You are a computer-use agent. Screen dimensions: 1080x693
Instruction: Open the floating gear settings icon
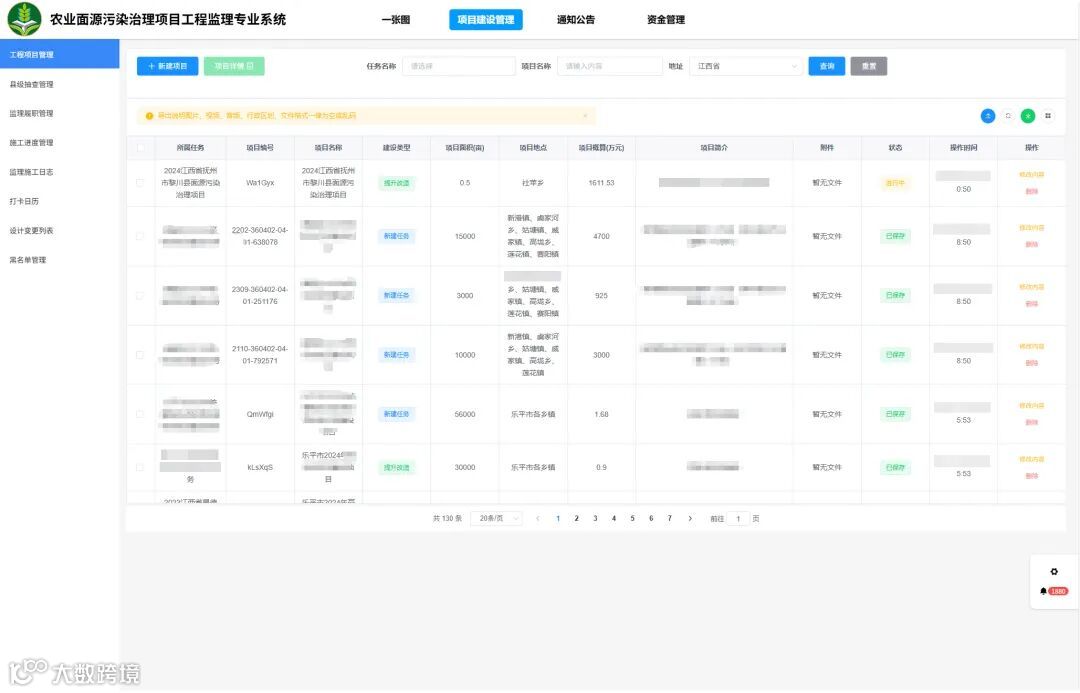(1054, 572)
